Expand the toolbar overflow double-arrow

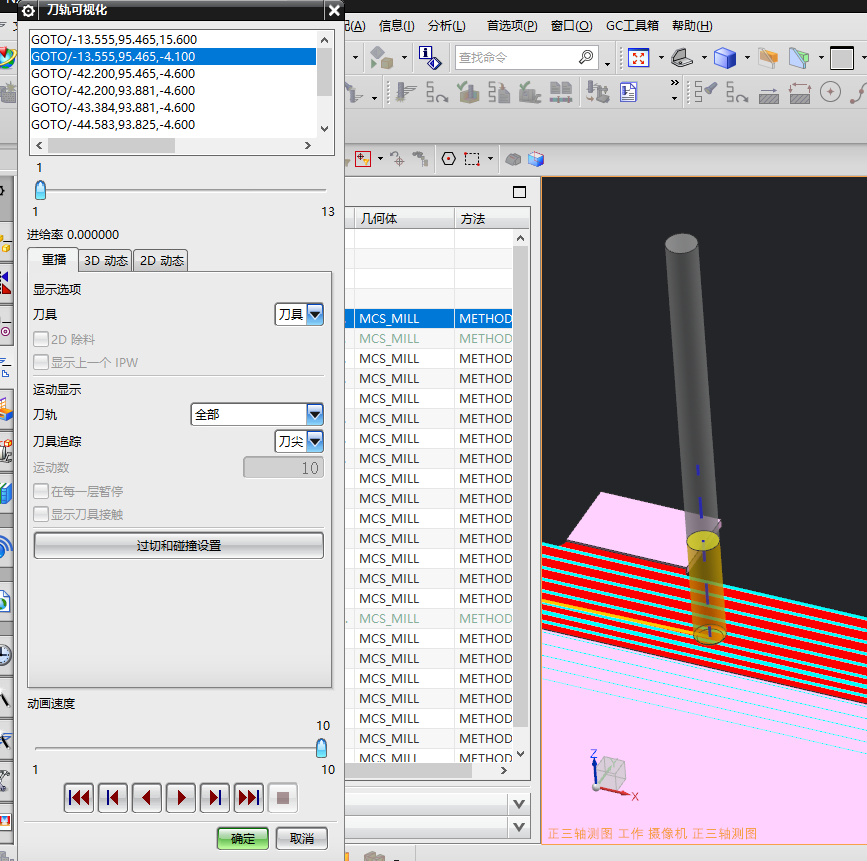tap(675, 83)
